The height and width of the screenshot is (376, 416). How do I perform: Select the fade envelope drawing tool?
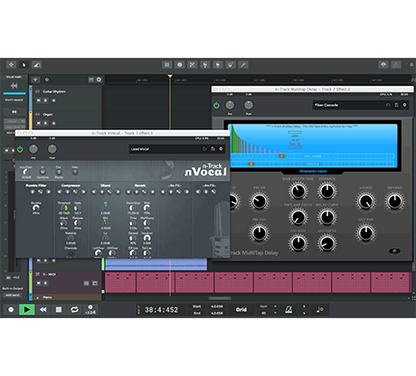(36, 65)
